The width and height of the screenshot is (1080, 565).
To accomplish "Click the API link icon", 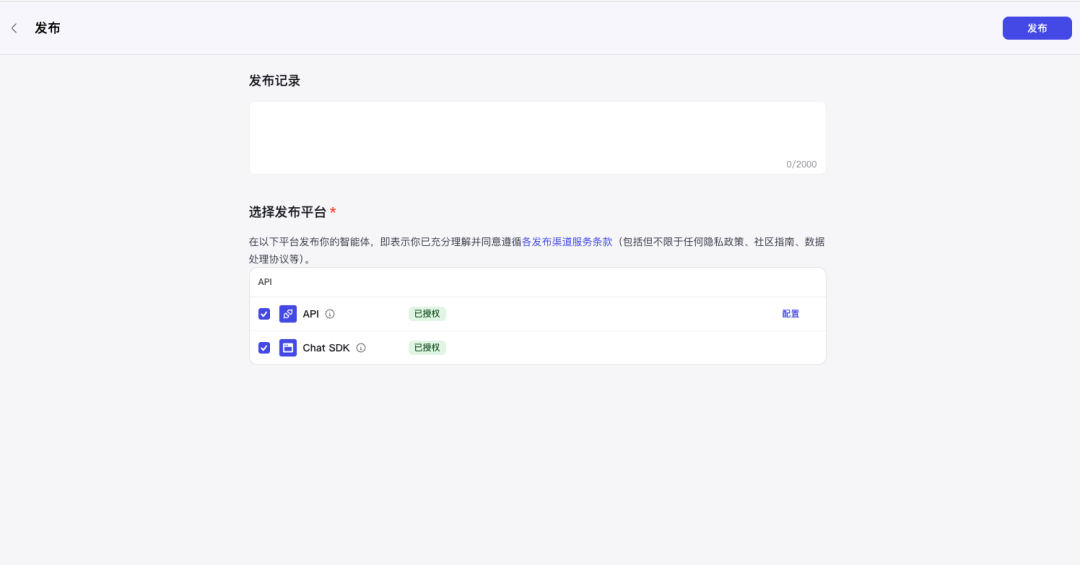I will 288,314.
